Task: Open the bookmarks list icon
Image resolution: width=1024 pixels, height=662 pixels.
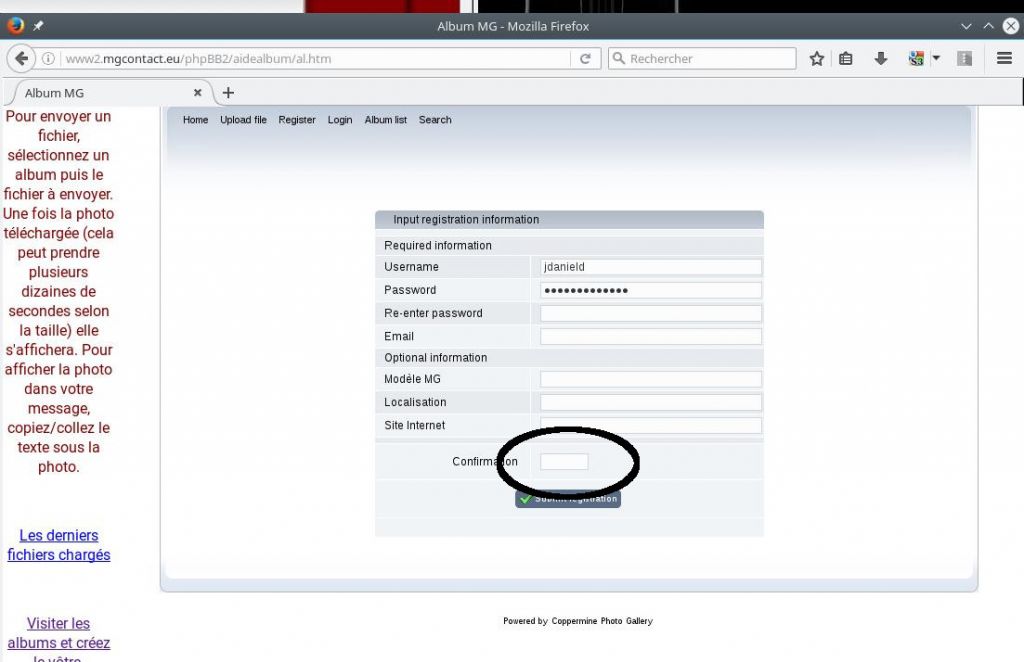Action: (x=846, y=59)
